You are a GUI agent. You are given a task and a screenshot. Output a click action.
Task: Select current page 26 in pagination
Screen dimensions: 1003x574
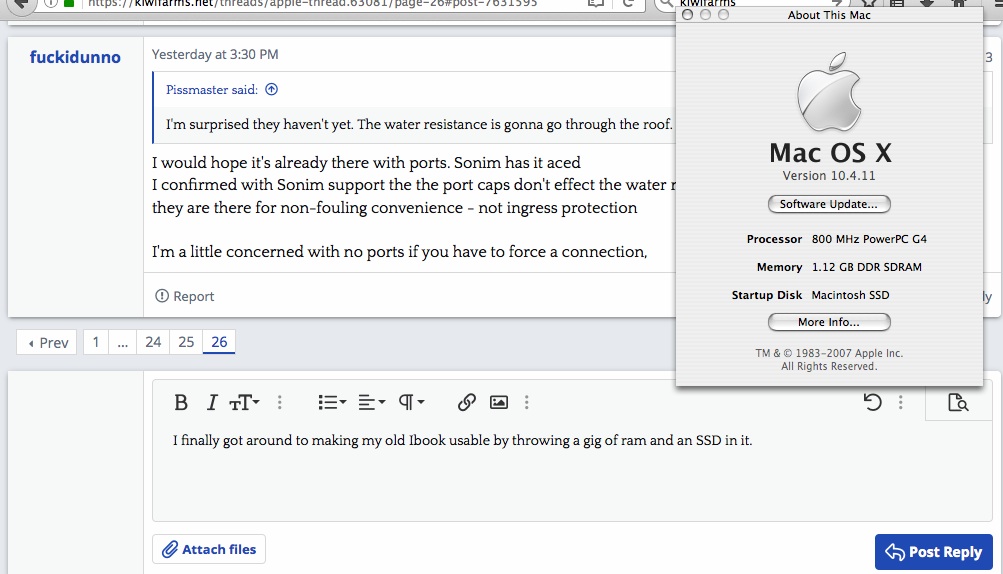click(x=219, y=342)
